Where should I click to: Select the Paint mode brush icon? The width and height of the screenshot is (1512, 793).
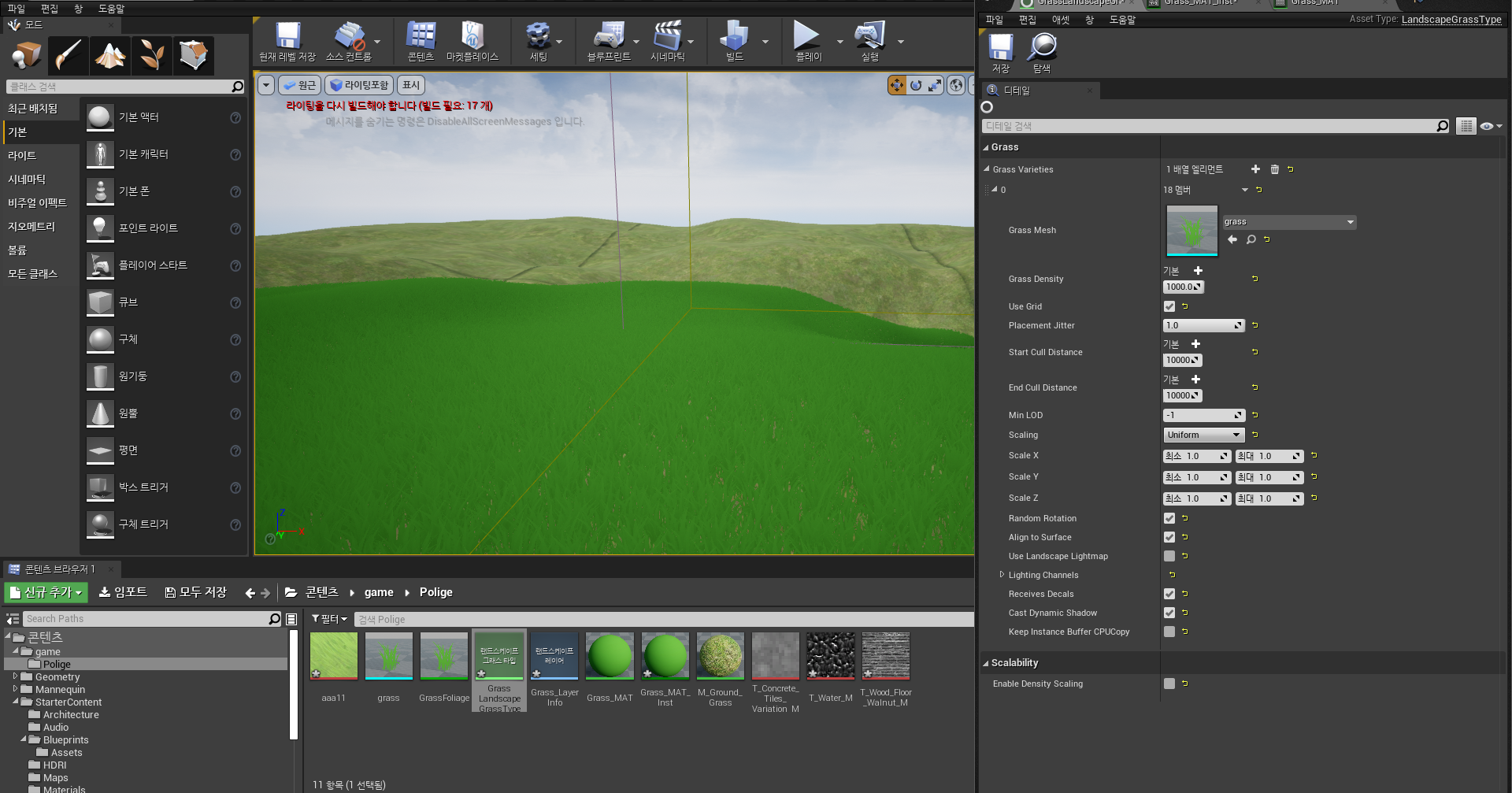coord(68,55)
